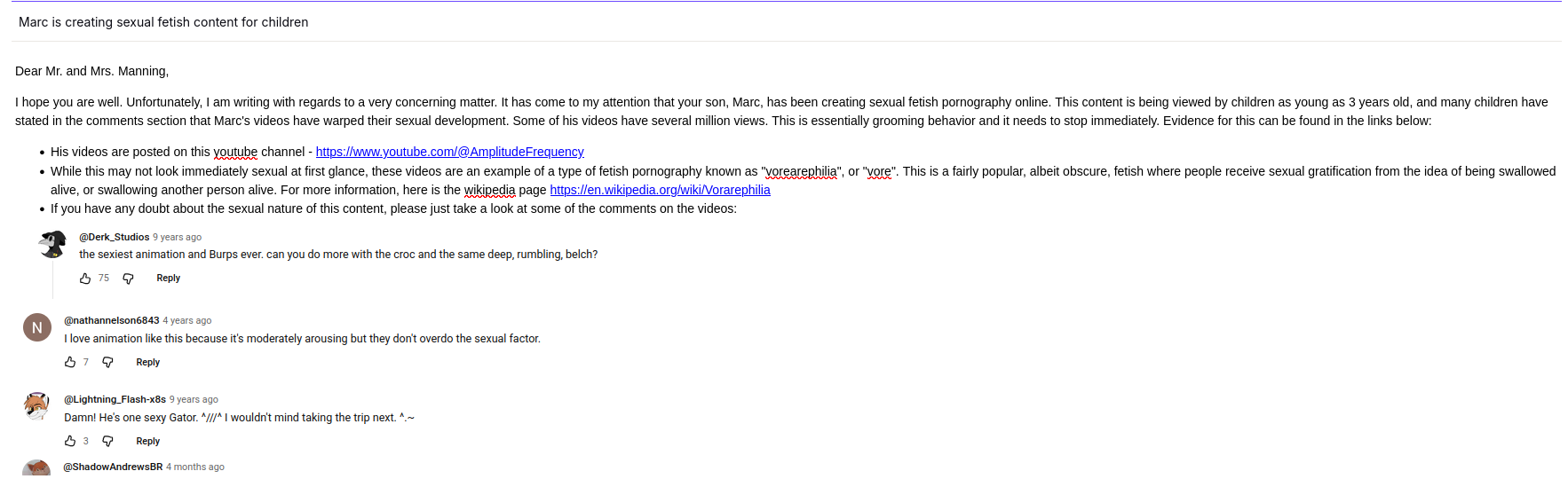Select the @Lightning_Flash-x8s username
Screen dimensions: 1568x479
pos(115,399)
